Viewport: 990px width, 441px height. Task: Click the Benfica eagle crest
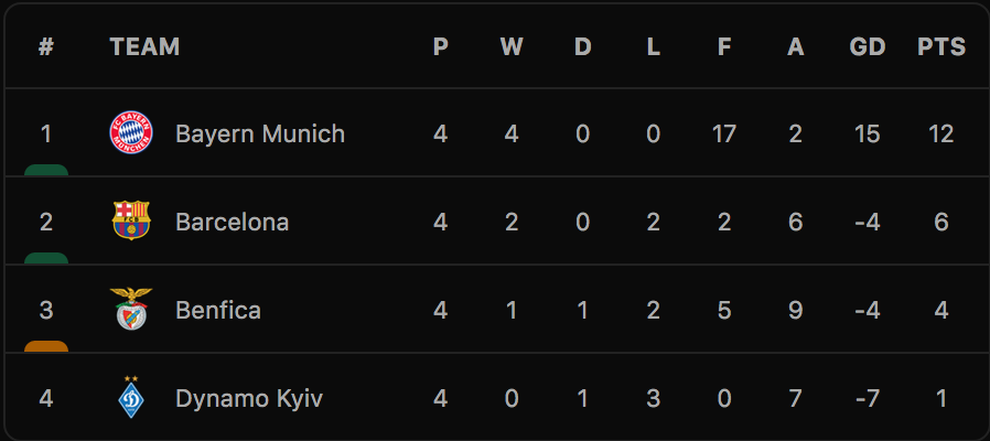click(131, 309)
